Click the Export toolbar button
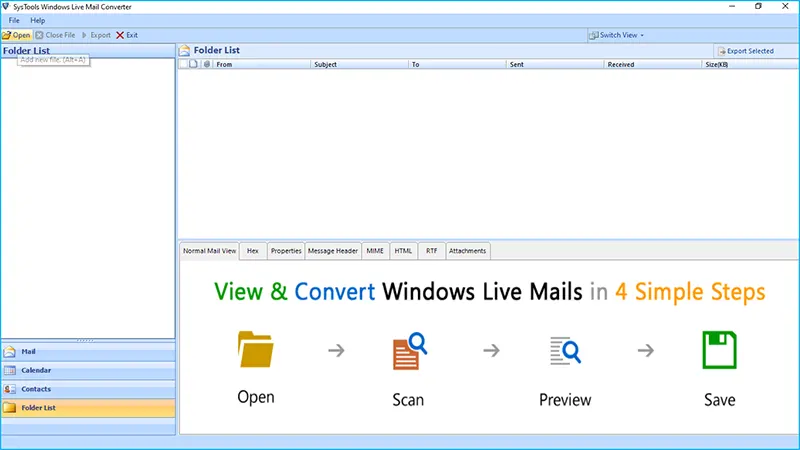This screenshot has width=800, height=450. [x=96, y=35]
